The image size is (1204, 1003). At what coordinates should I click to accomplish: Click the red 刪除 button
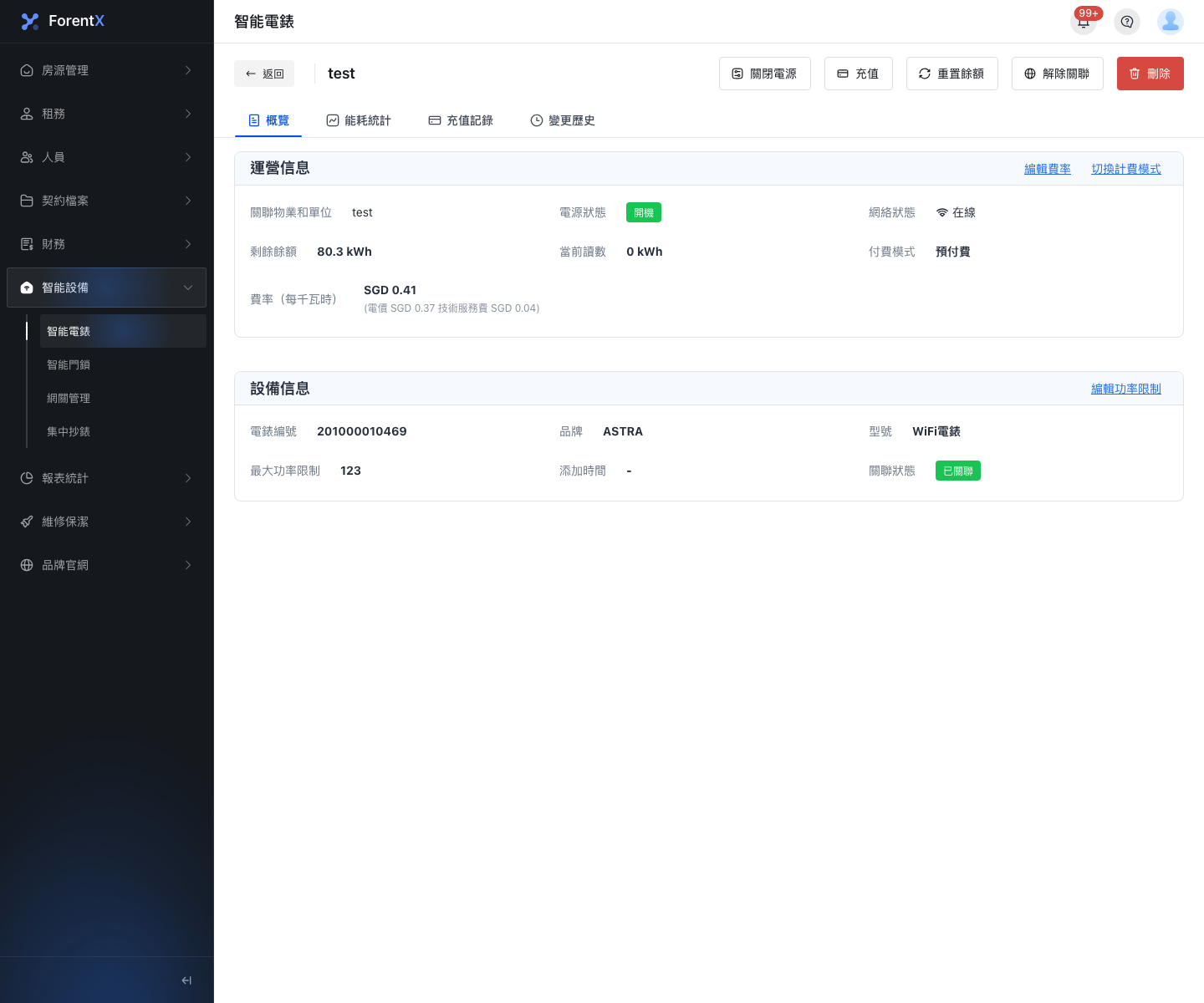pos(1150,74)
